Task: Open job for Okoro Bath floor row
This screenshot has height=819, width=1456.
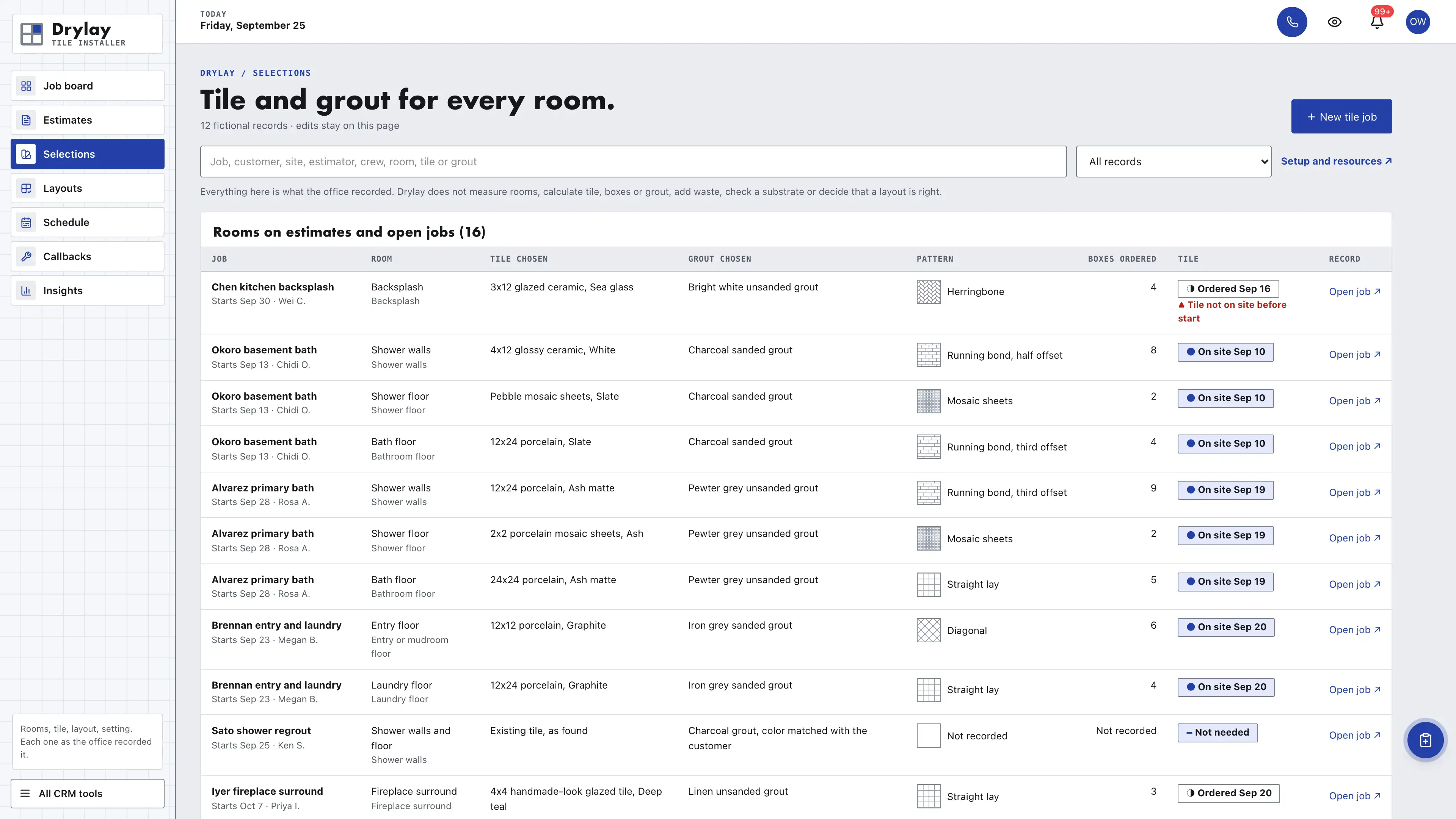Action: 1354,446
